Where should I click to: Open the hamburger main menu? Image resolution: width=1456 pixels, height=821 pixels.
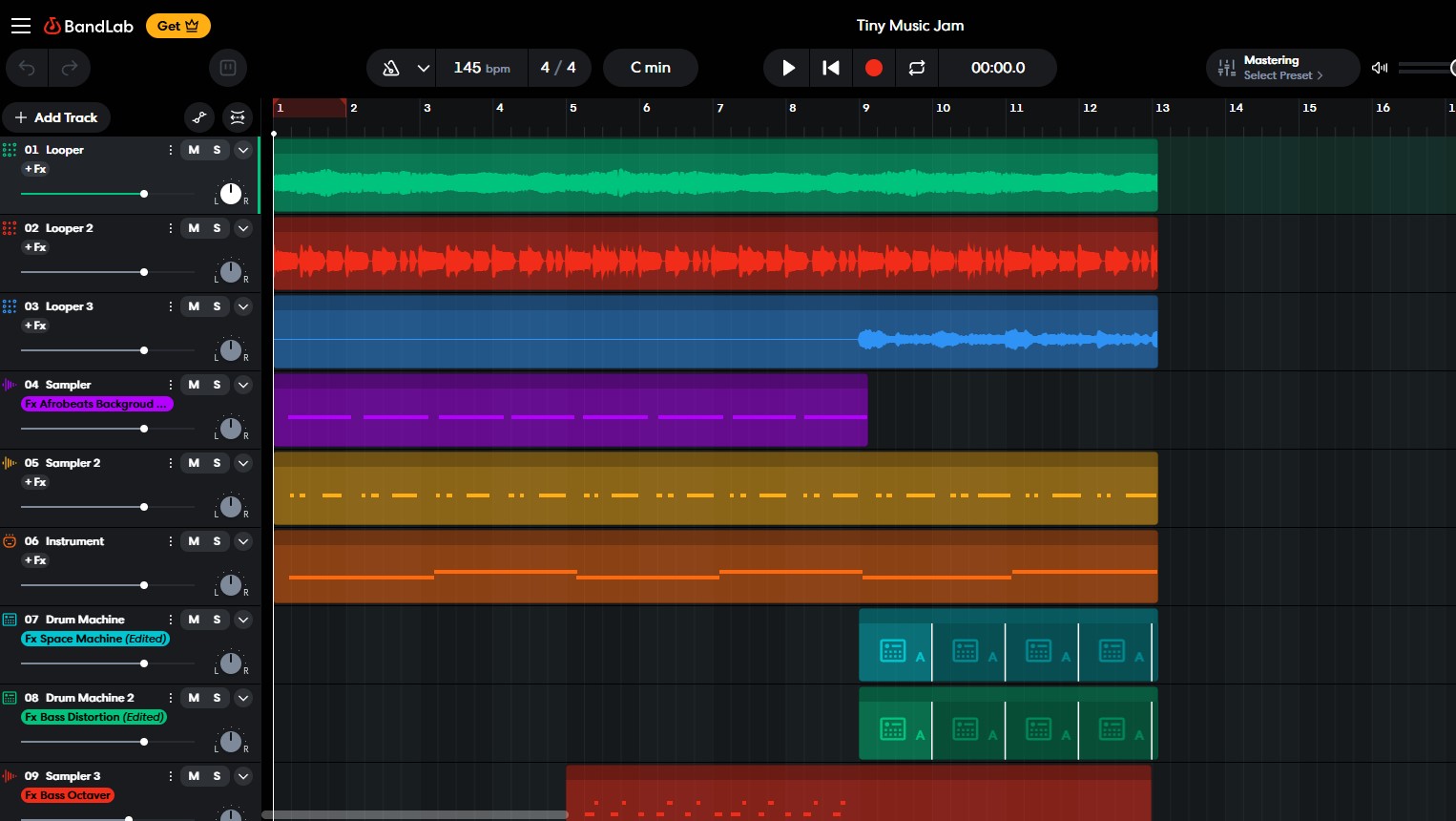[x=21, y=26]
